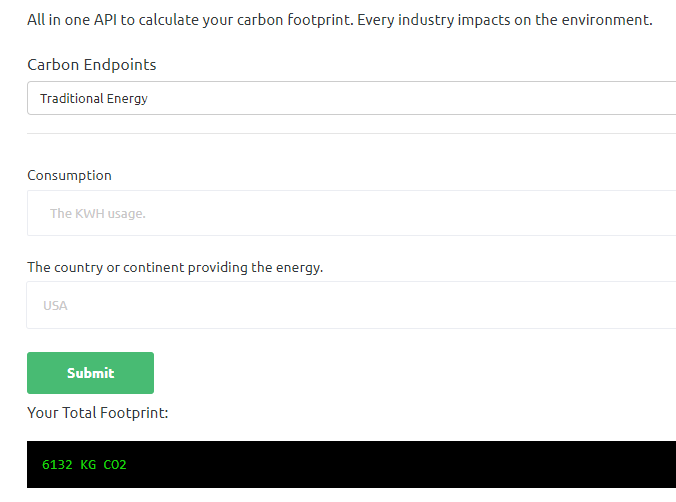Click the black footprint result box
The image size is (676, 502).
point(351,464)
